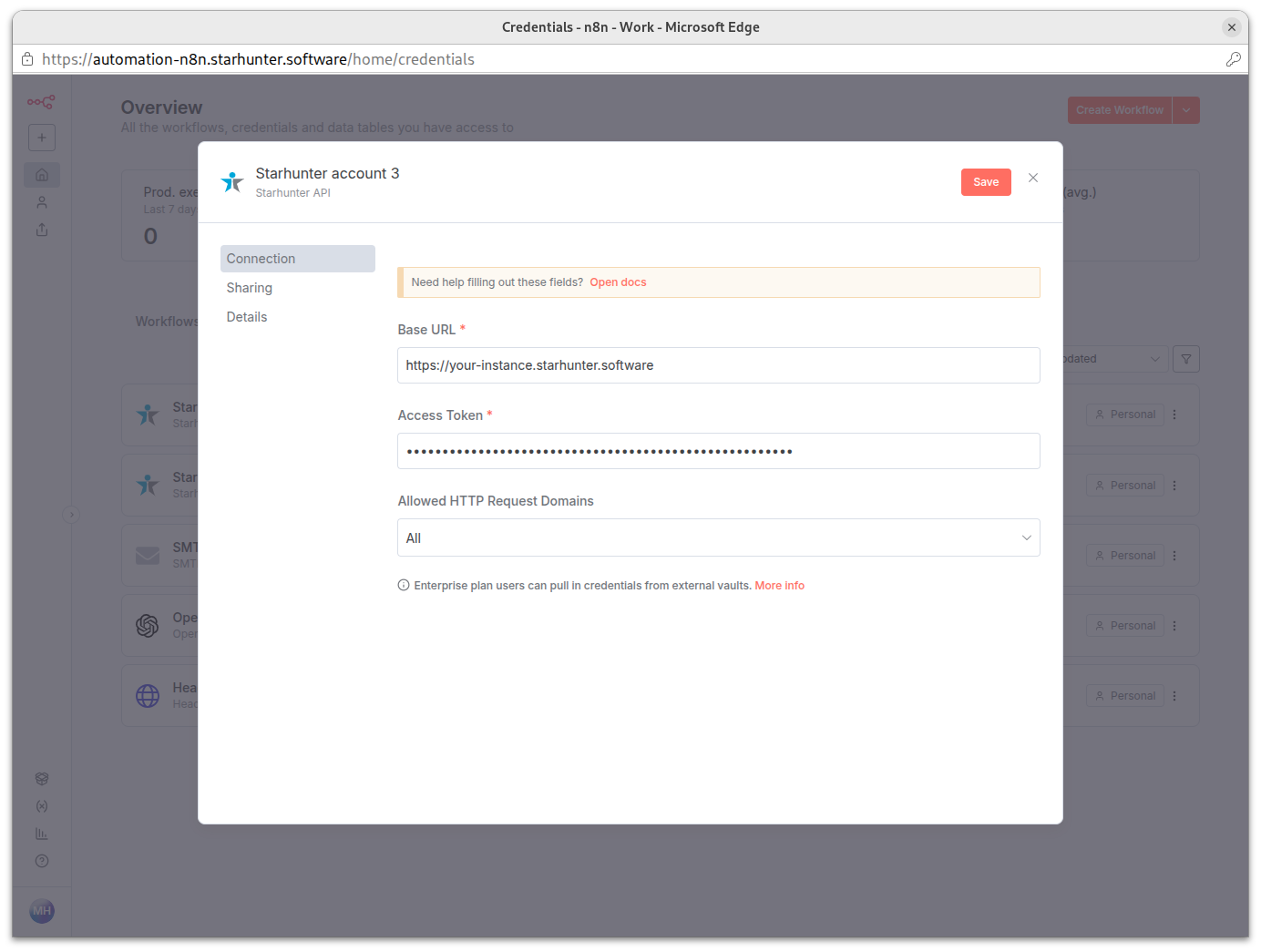1261x952 pixels.
Task: Close the Microsoft Edge window
Action: (x=1232, y=27)
